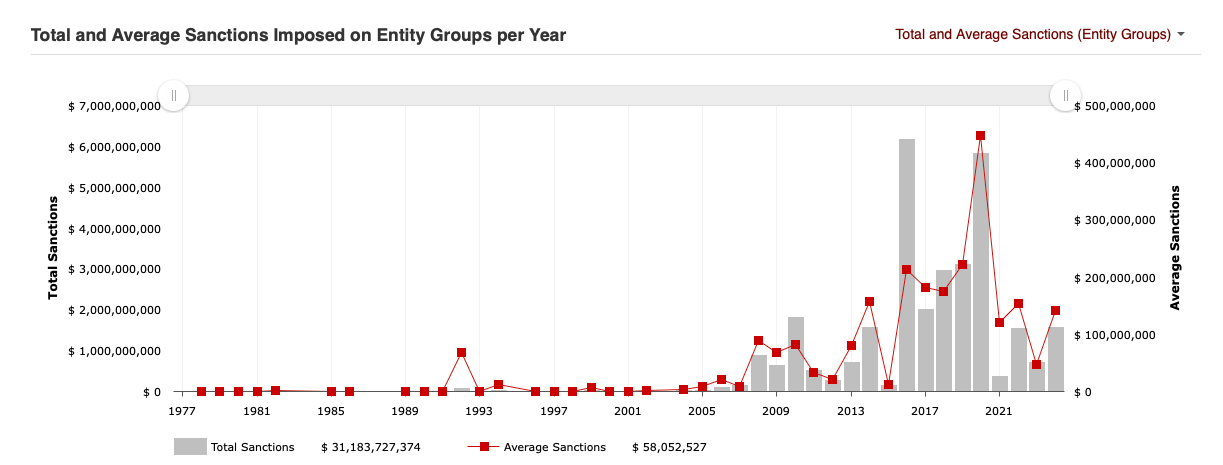Viewport: 1223px width, 465px height.
Task: Click the 2016 red average sanctions marker
Action: (907, 270)
